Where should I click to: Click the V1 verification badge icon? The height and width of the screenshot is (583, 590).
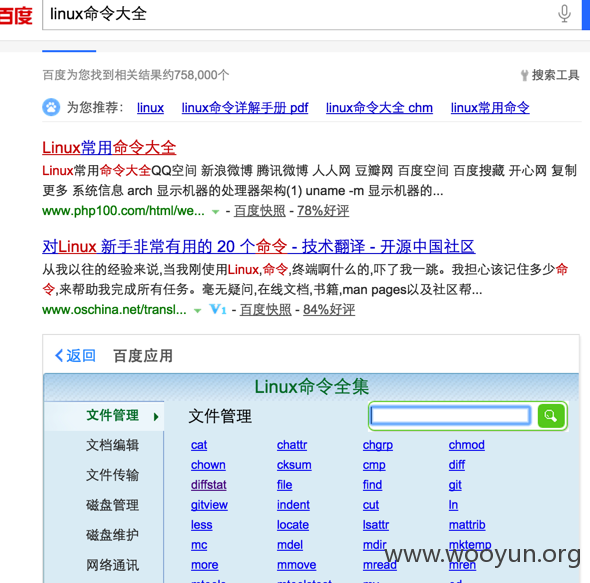tap(218, 310)
